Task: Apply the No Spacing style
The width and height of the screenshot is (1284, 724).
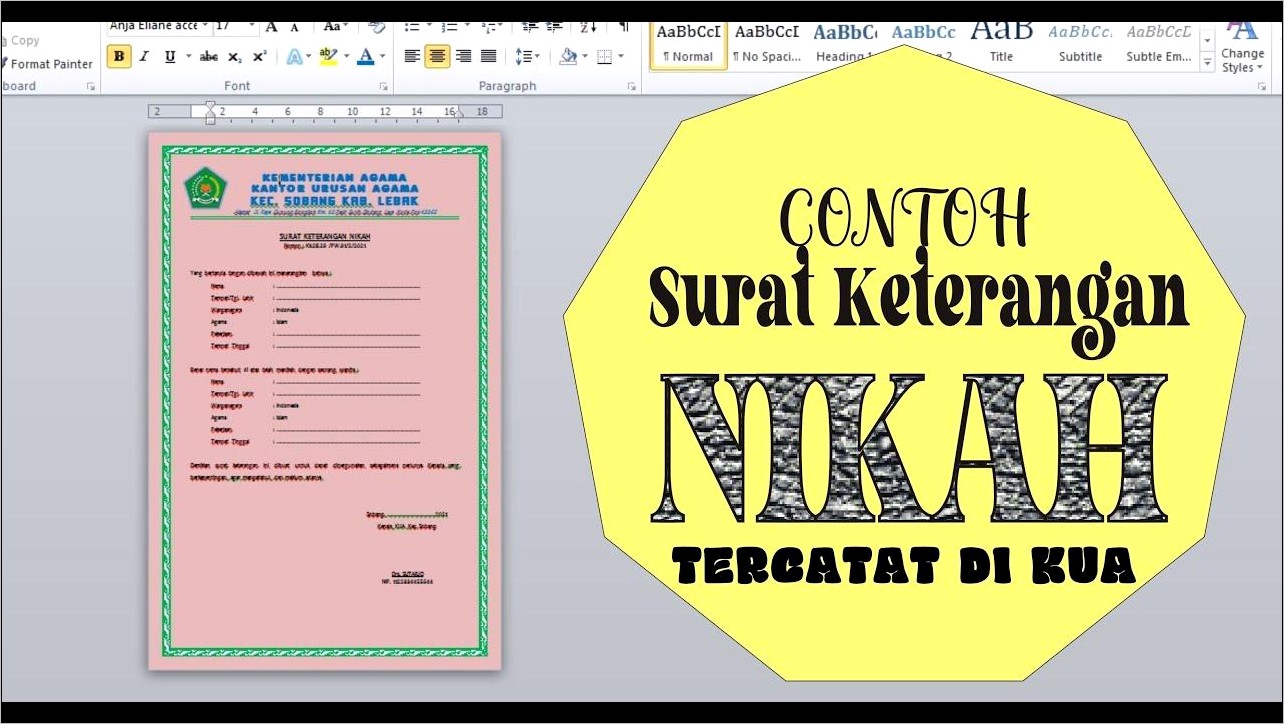Action: 767,43
